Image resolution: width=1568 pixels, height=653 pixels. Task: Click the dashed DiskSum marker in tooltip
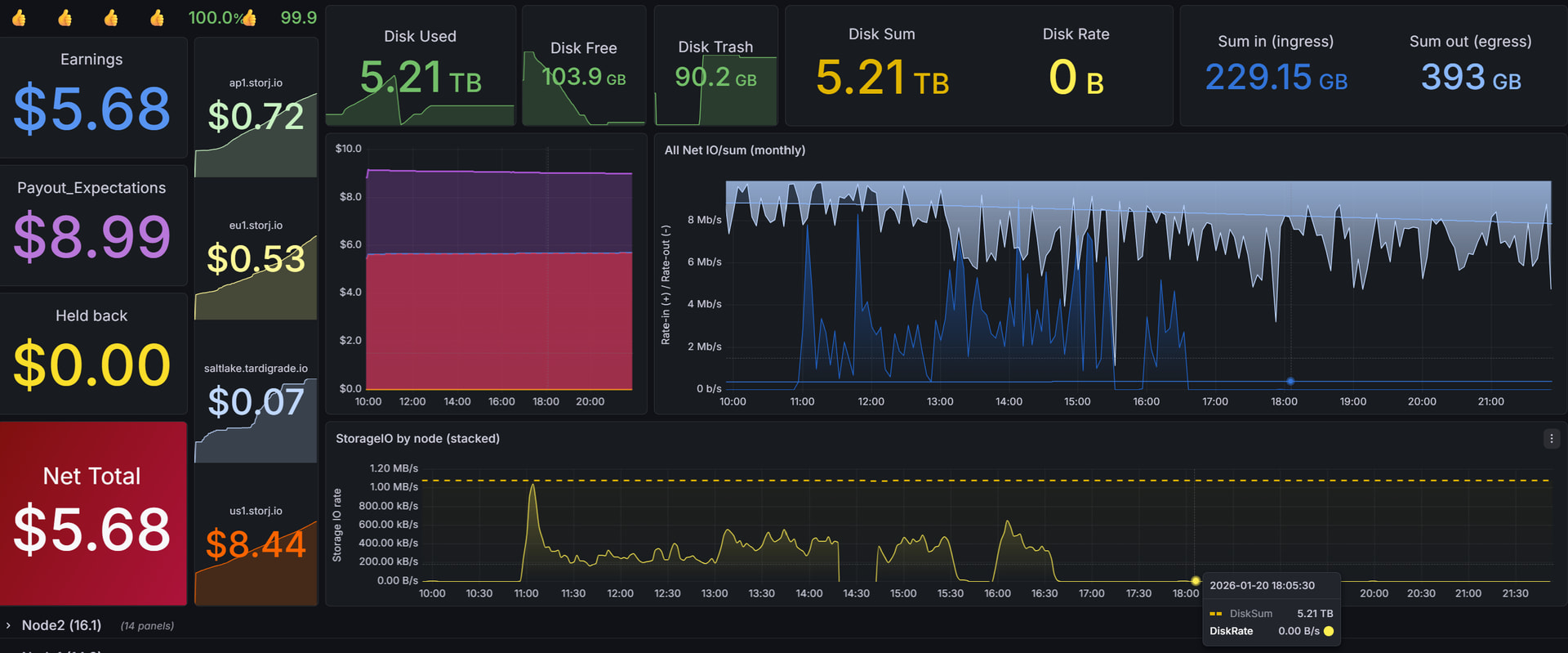[x=1215, y=614]
